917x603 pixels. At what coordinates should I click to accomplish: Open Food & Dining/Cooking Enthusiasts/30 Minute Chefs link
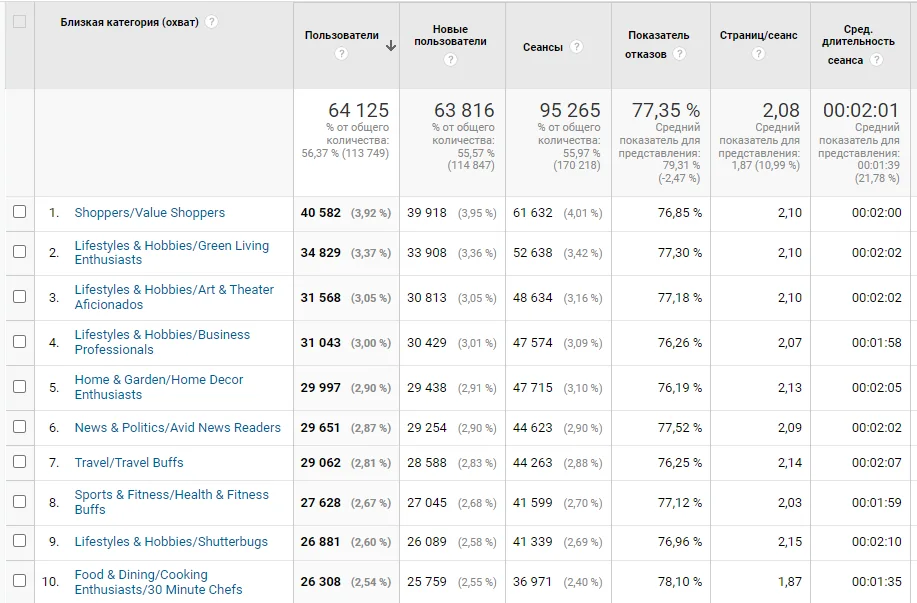158,582
